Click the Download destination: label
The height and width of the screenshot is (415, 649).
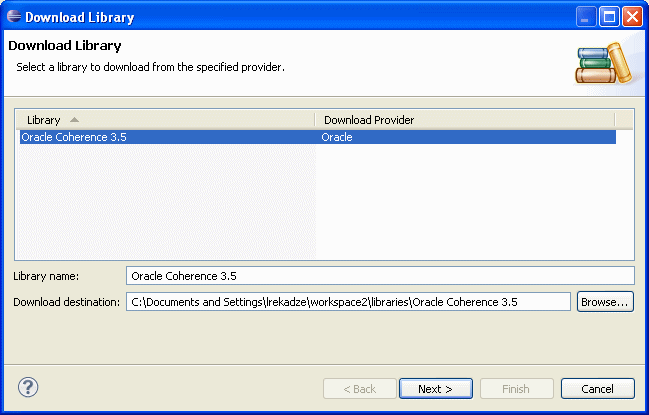point(67,302)
